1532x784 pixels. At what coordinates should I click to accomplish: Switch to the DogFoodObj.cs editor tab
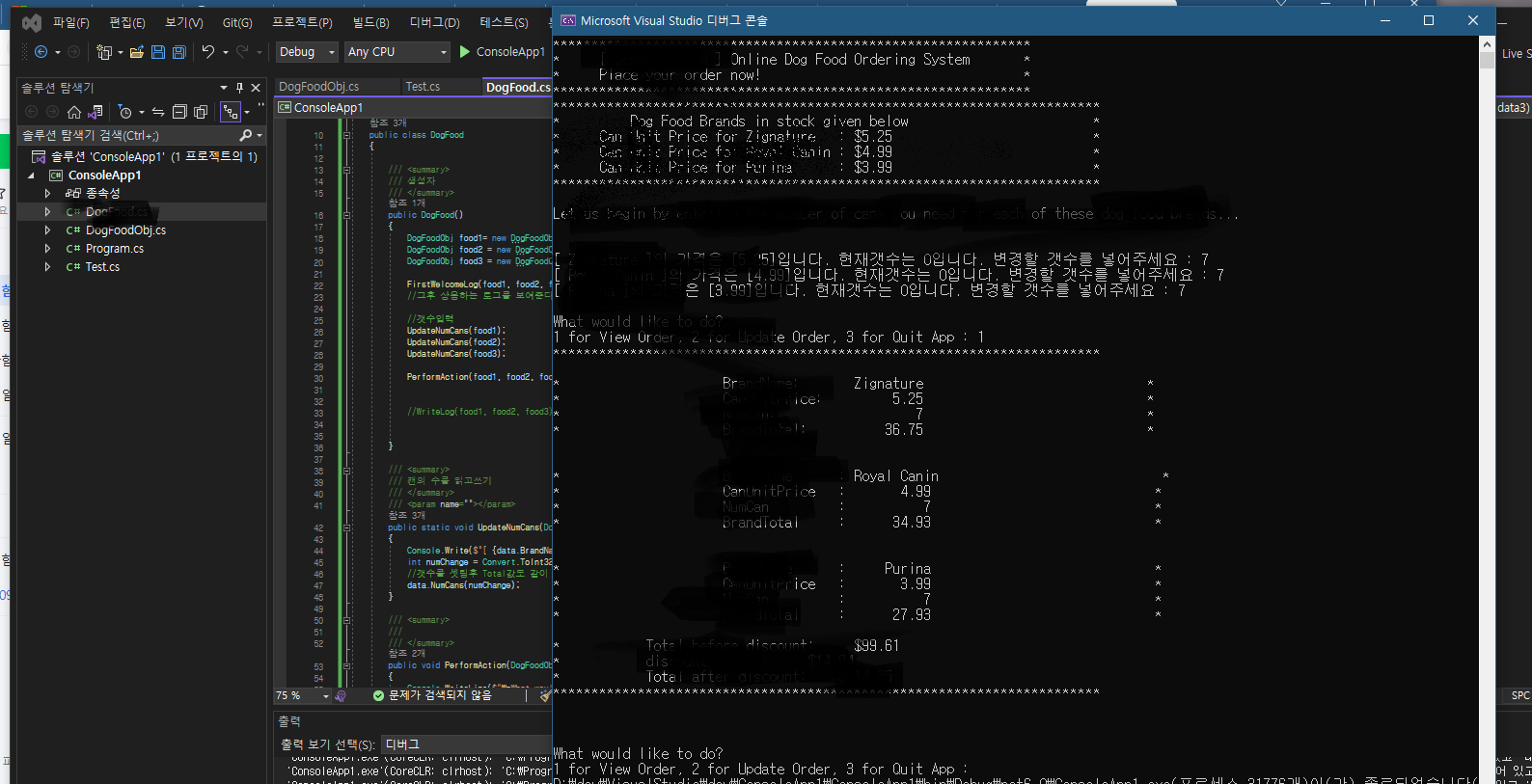pyautogui.click(x=318, y=87)
